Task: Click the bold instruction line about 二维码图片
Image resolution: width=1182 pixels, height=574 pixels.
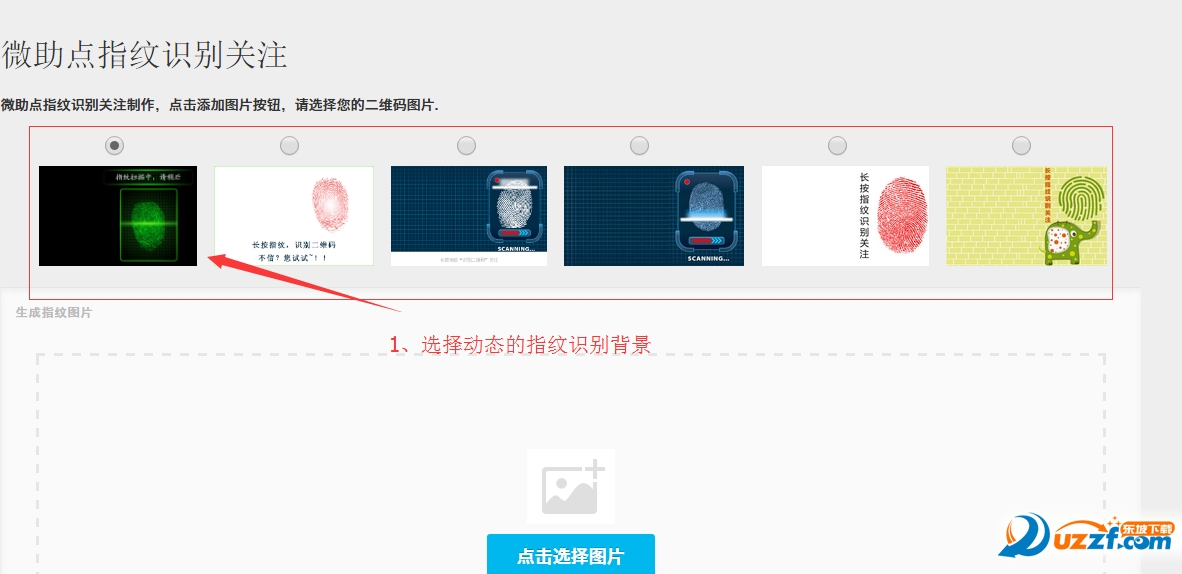Action: pos(219,106)
